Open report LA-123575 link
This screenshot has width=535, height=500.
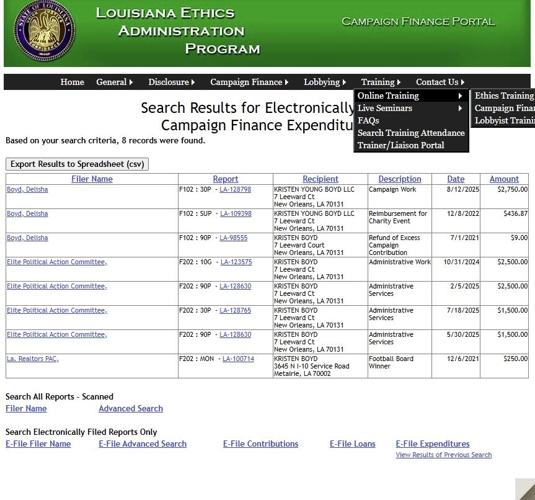coord(236,262)
